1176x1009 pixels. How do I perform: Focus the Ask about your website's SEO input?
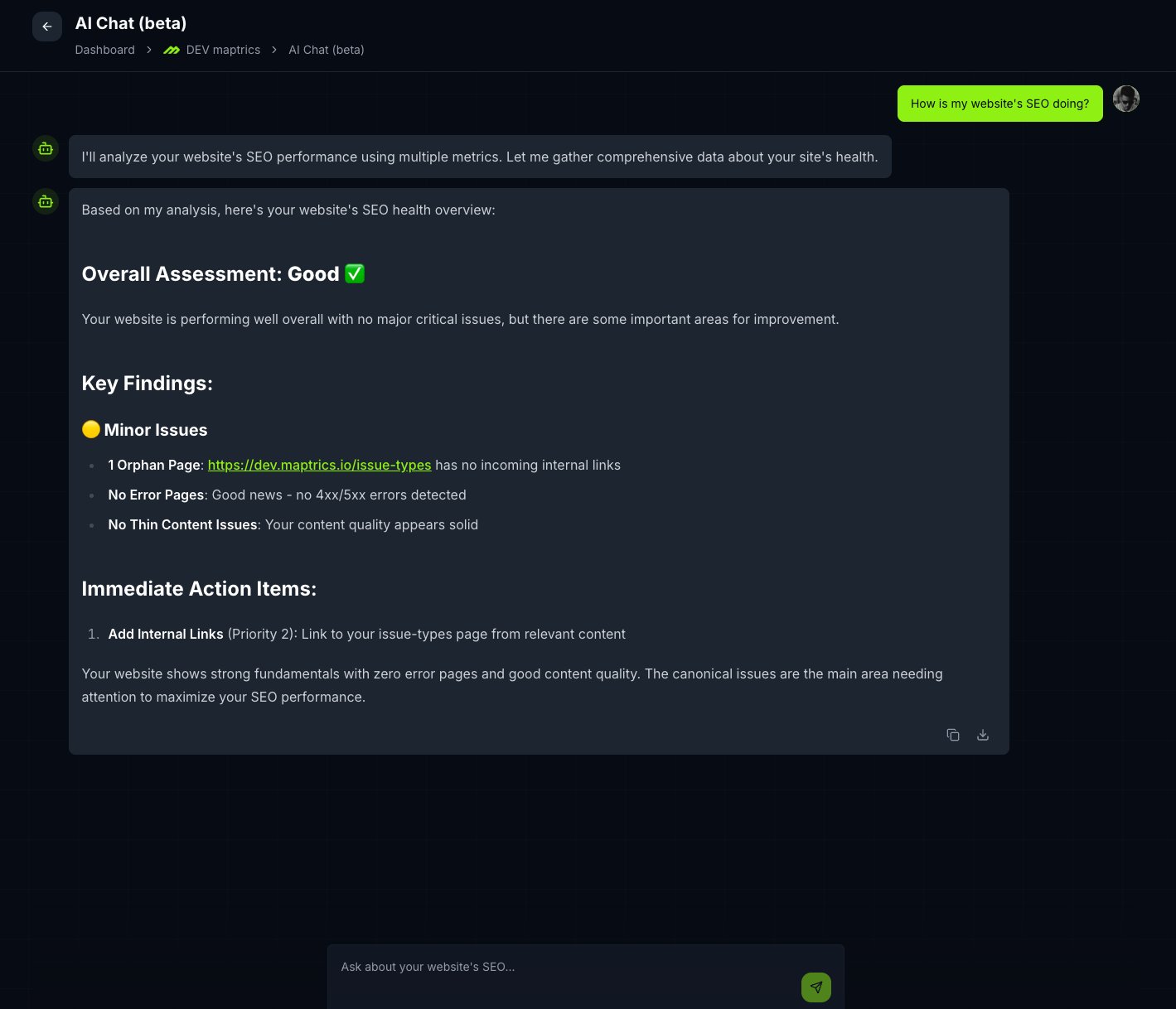pyautogui.click(x=564, y=967)
